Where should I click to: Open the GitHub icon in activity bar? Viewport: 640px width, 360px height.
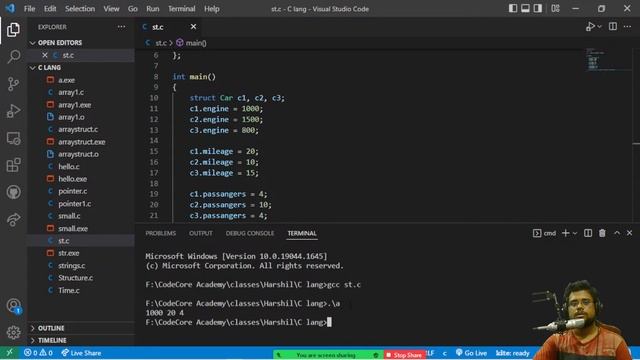click(x=13, y=192)
